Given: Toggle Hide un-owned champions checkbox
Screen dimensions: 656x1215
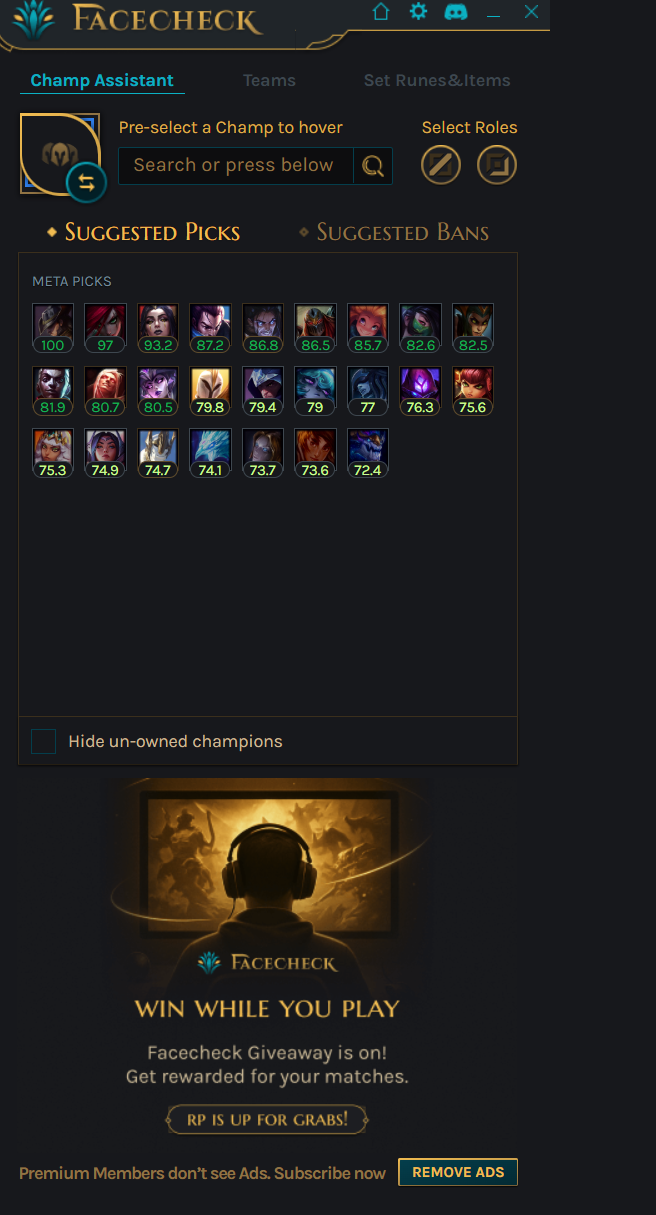Looking at the screenshot, I should click(43, 741).
